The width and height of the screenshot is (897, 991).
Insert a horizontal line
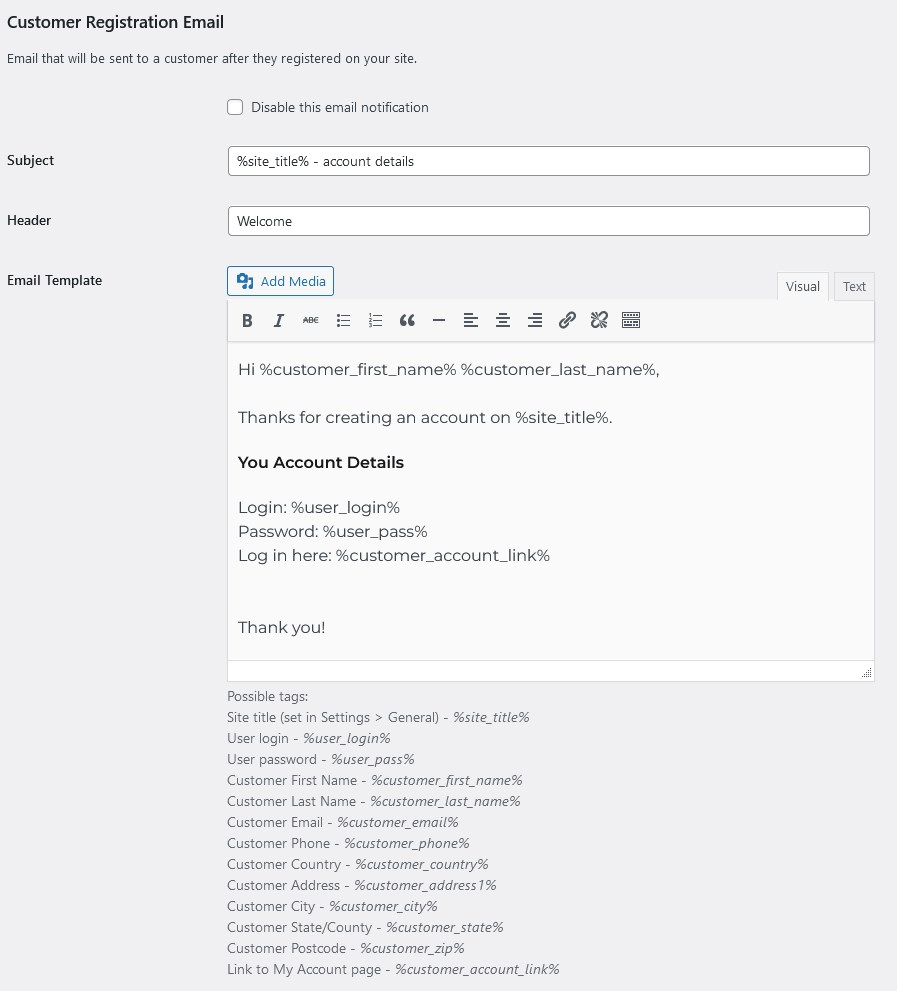pos(439,320)
